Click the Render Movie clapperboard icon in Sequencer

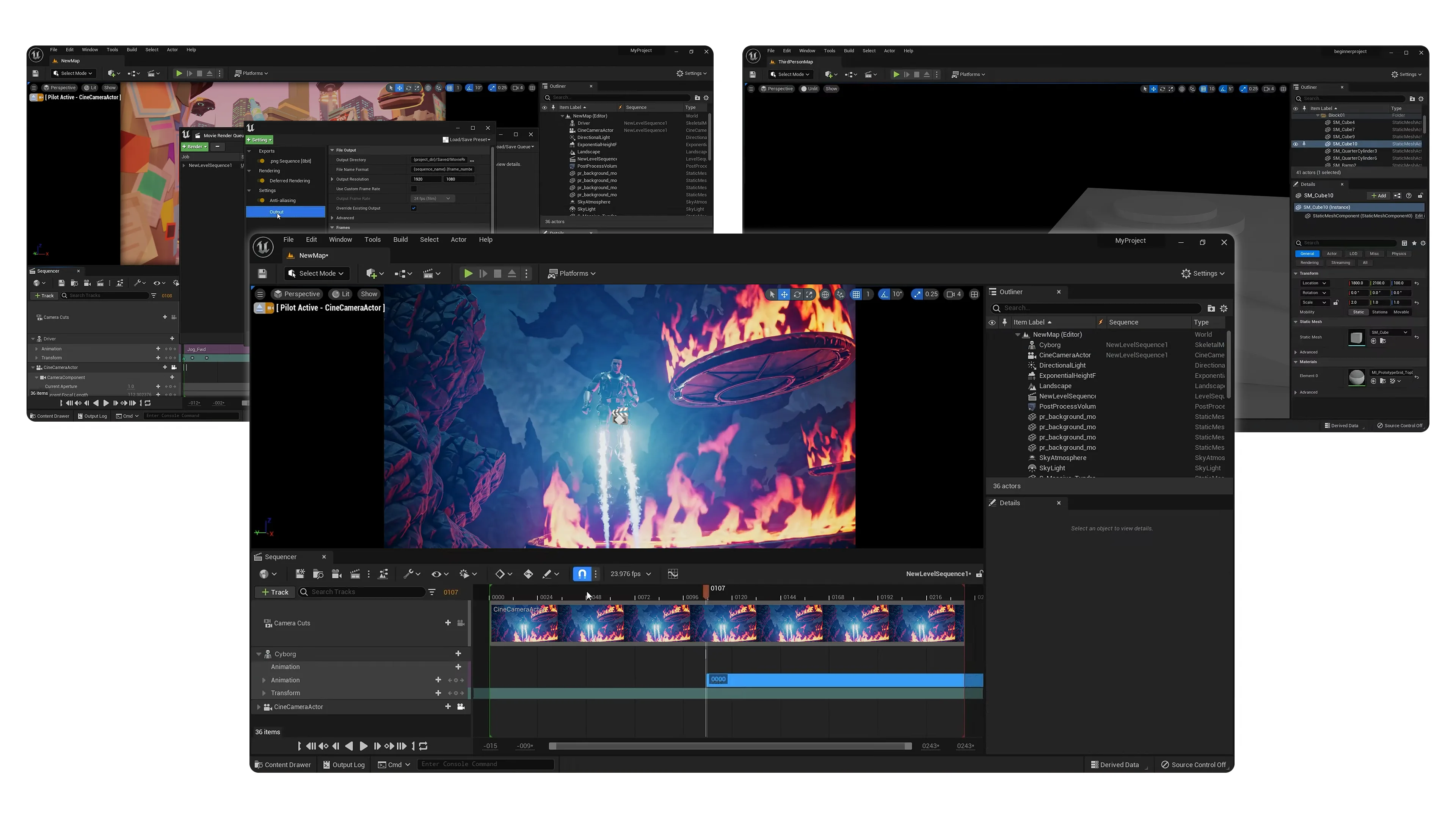356,574
